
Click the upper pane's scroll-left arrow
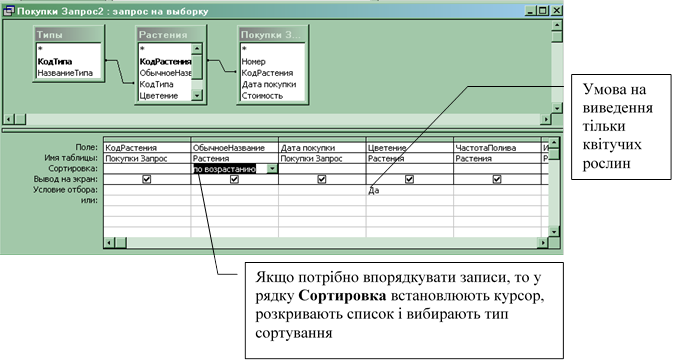point(9,119)
